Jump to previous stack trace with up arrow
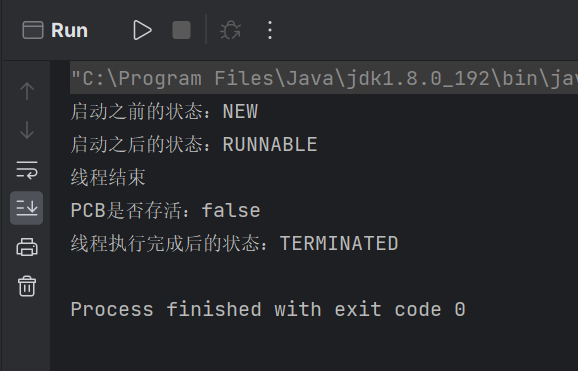 point(27,91)
